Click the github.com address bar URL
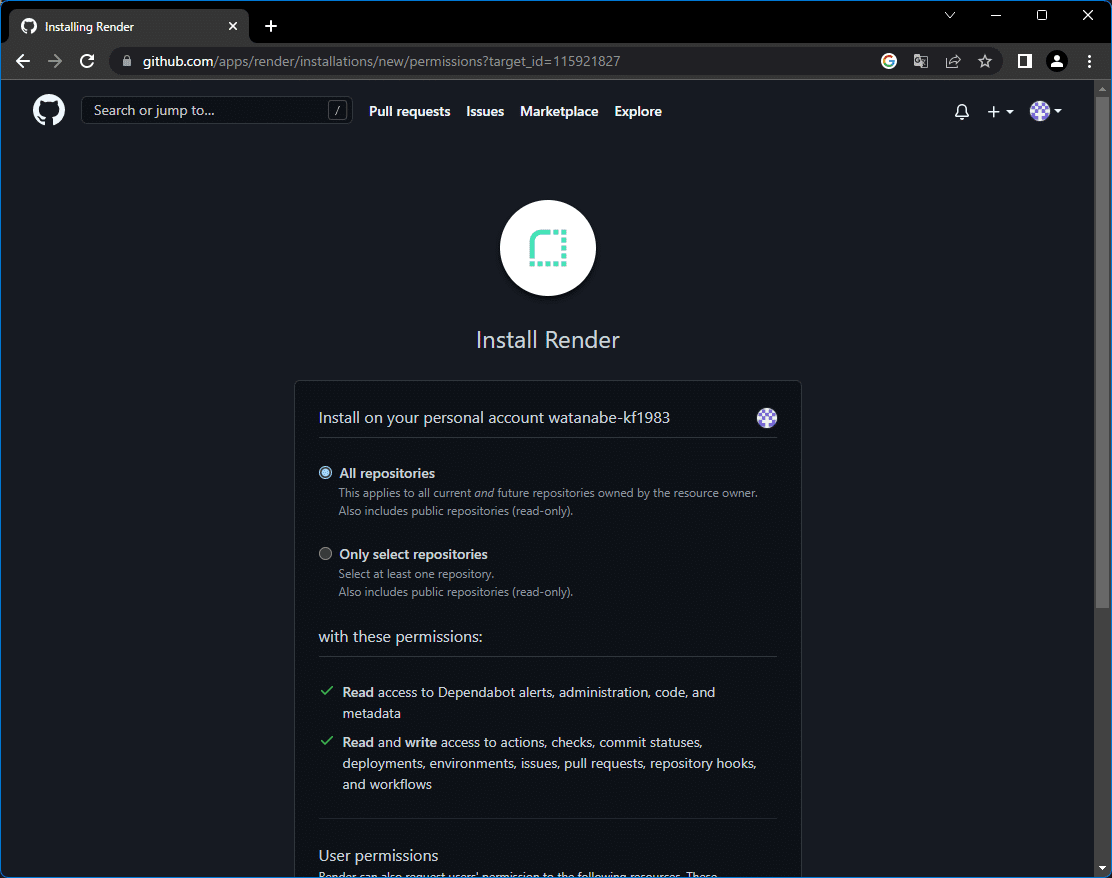 (x=382, y=61)
